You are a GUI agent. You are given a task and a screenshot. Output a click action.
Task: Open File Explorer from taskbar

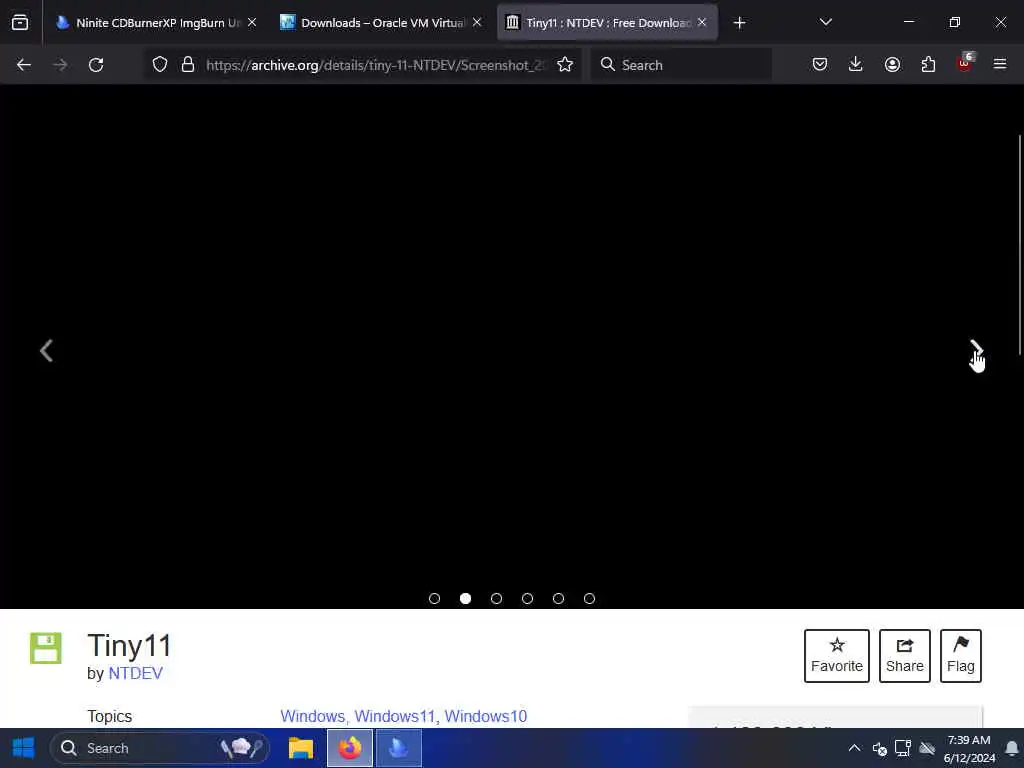point(301,748)
